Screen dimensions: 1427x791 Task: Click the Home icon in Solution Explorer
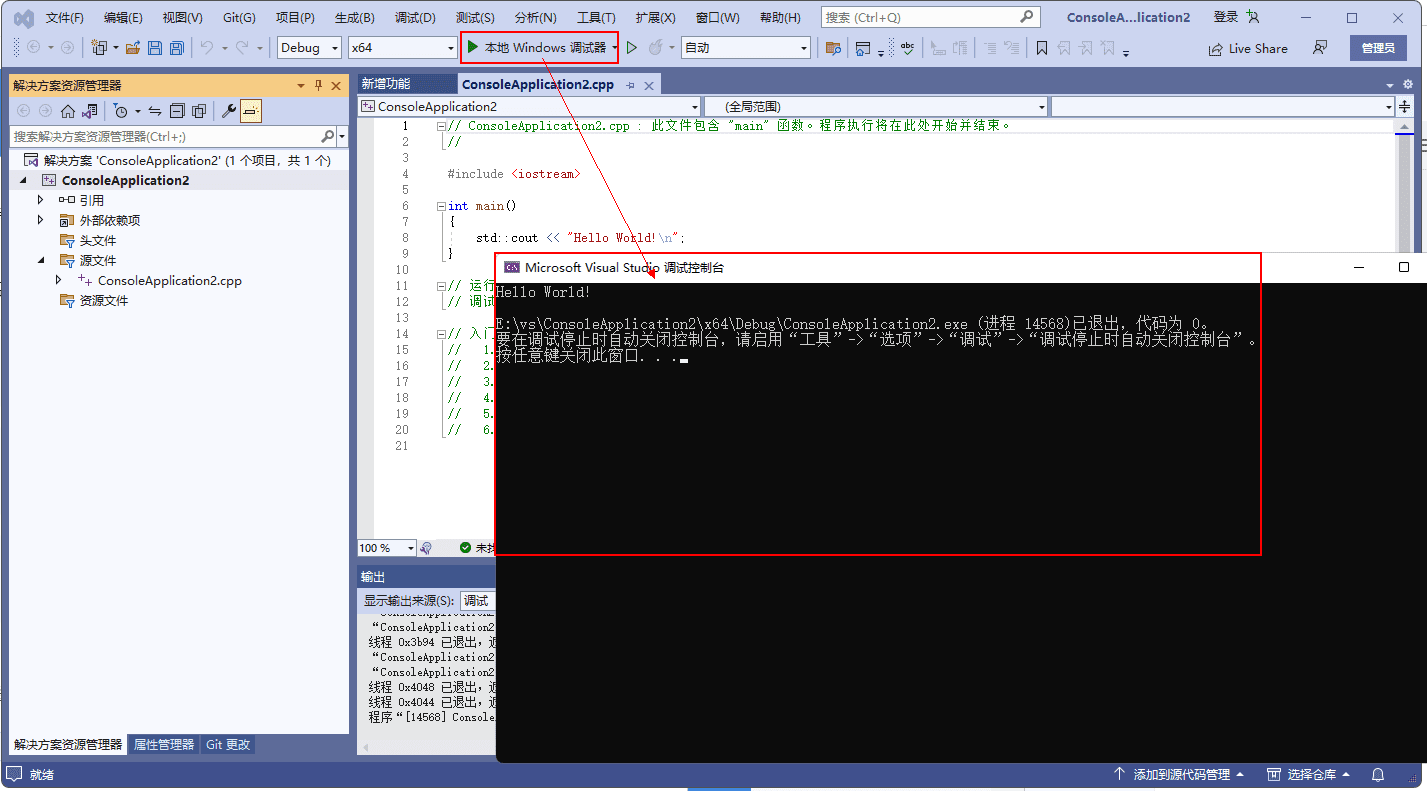click(x=69, y=111)
